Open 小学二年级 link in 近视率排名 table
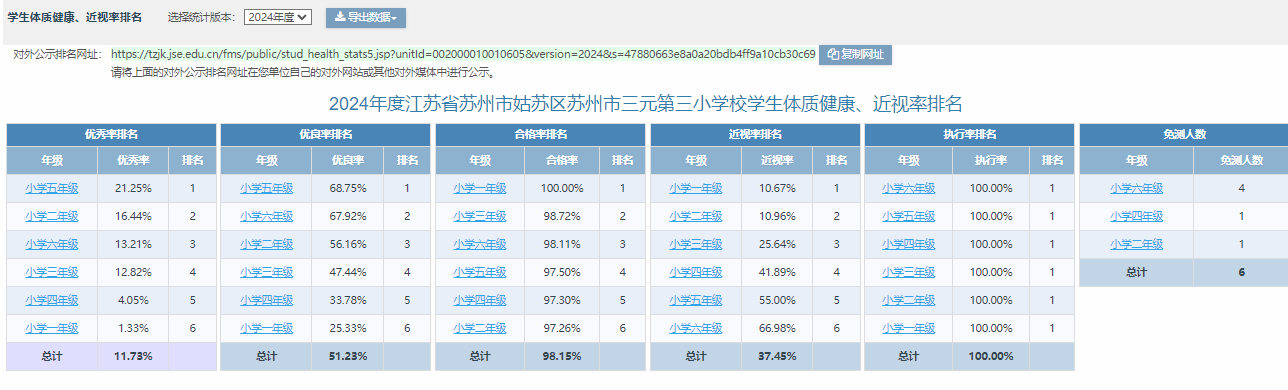 coord(695,216)
